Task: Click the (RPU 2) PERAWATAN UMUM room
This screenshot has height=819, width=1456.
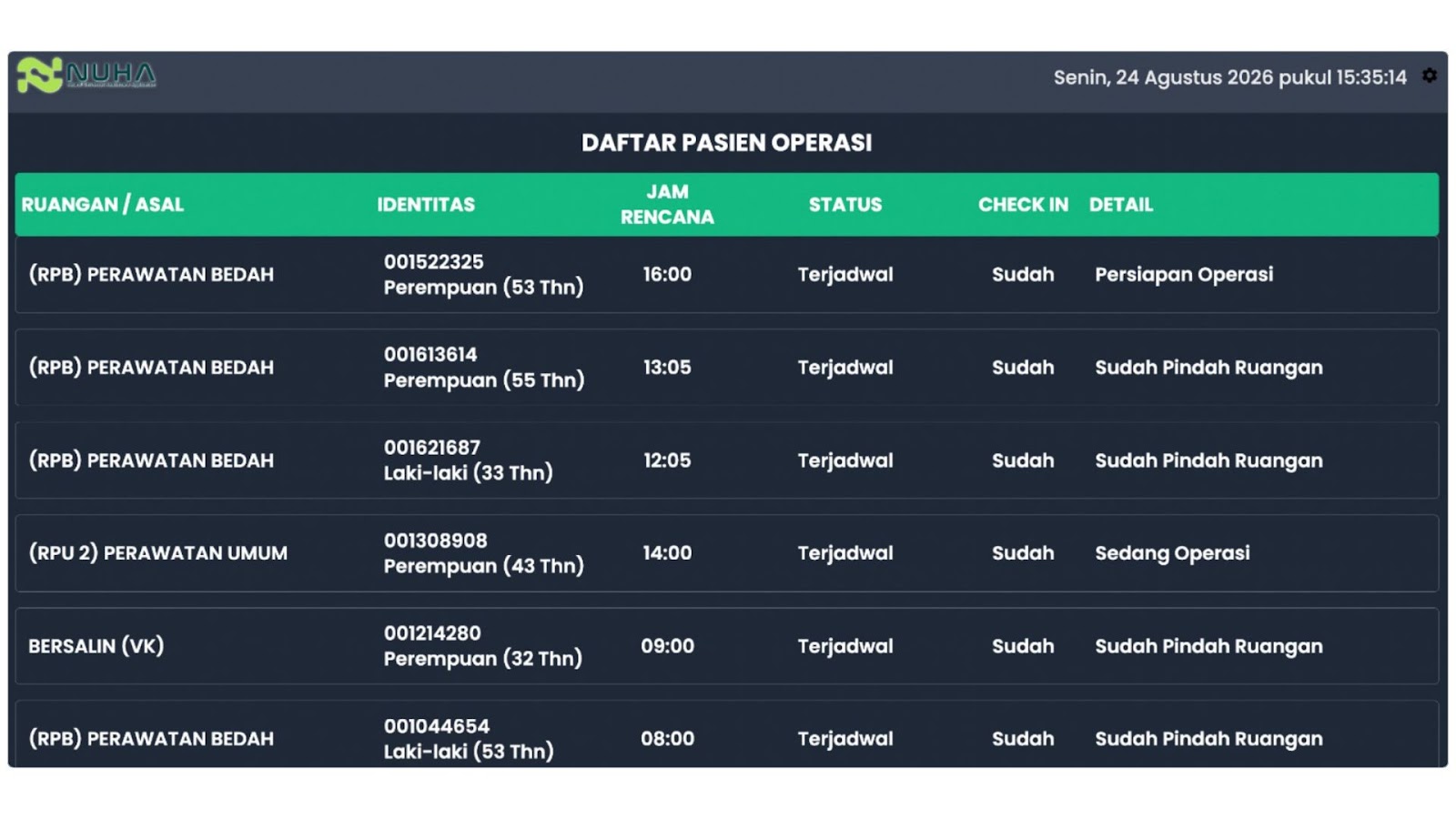Action: coord(157,553)
